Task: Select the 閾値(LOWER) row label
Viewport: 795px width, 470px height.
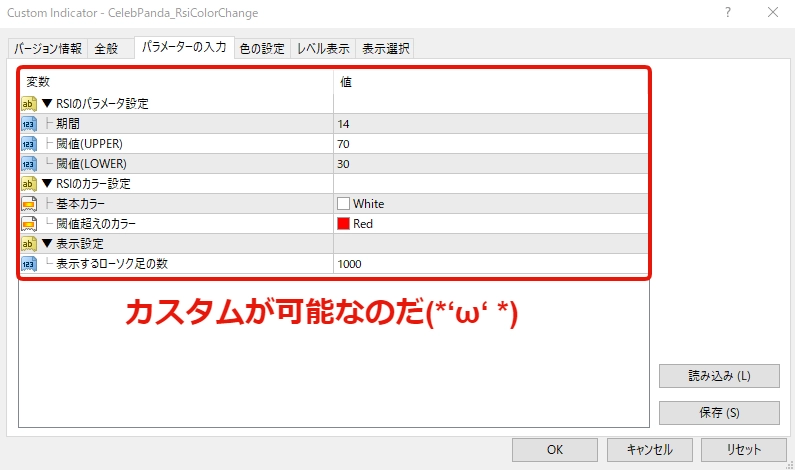Action: click(x=91, y=164)
